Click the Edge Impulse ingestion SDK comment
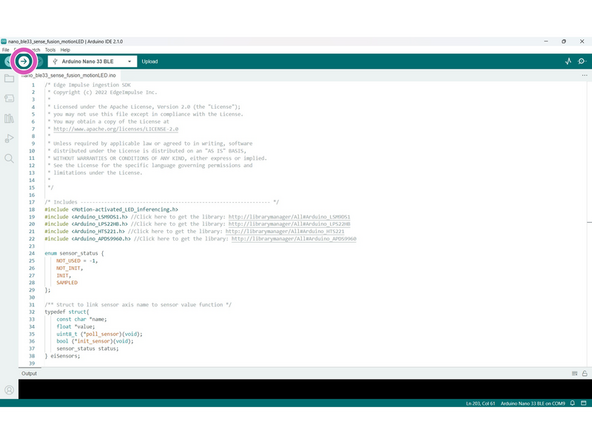 click(x=88, y=85)
